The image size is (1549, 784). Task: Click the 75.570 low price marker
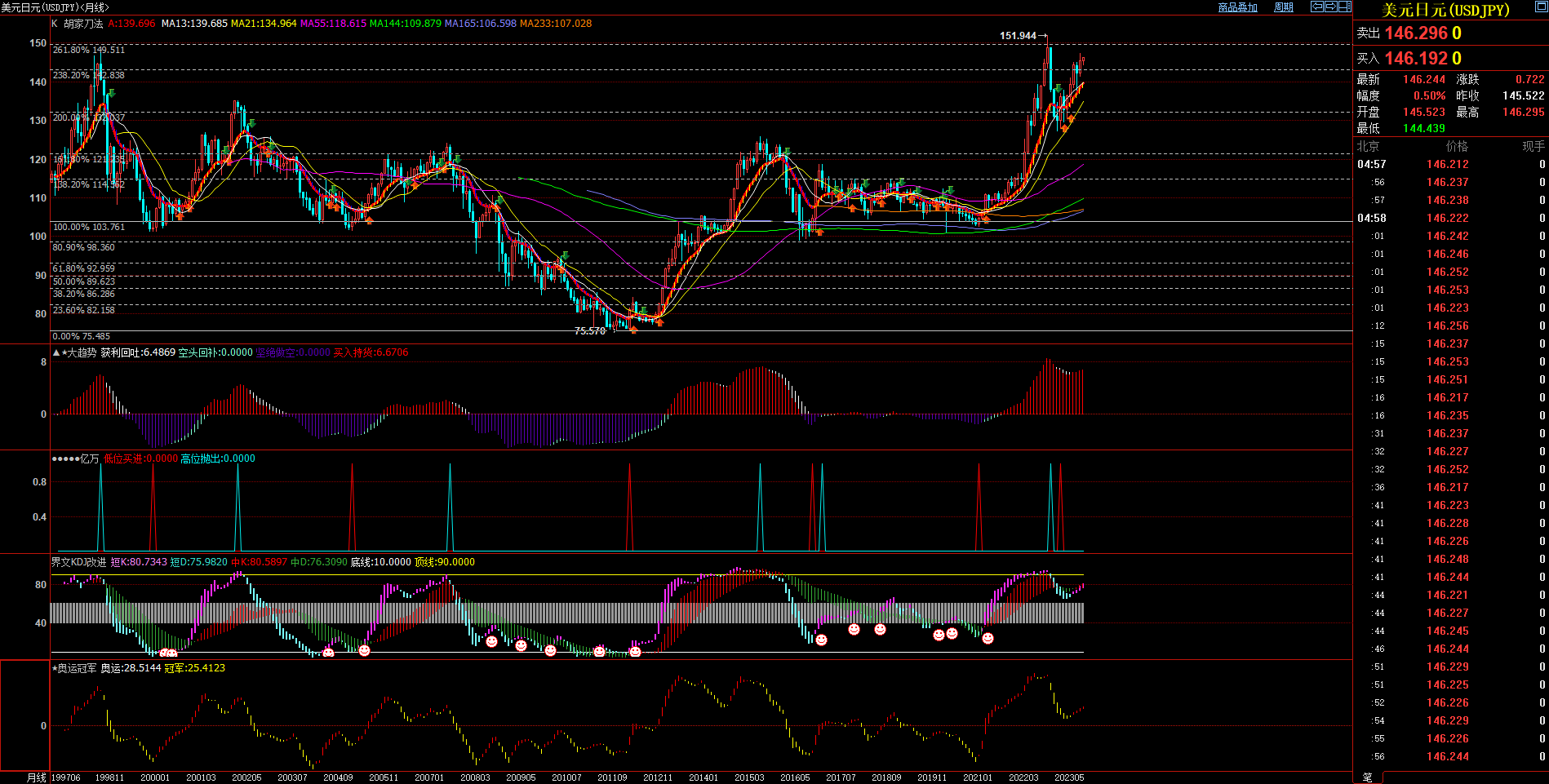pyautogui.click(x=589, y=331)
